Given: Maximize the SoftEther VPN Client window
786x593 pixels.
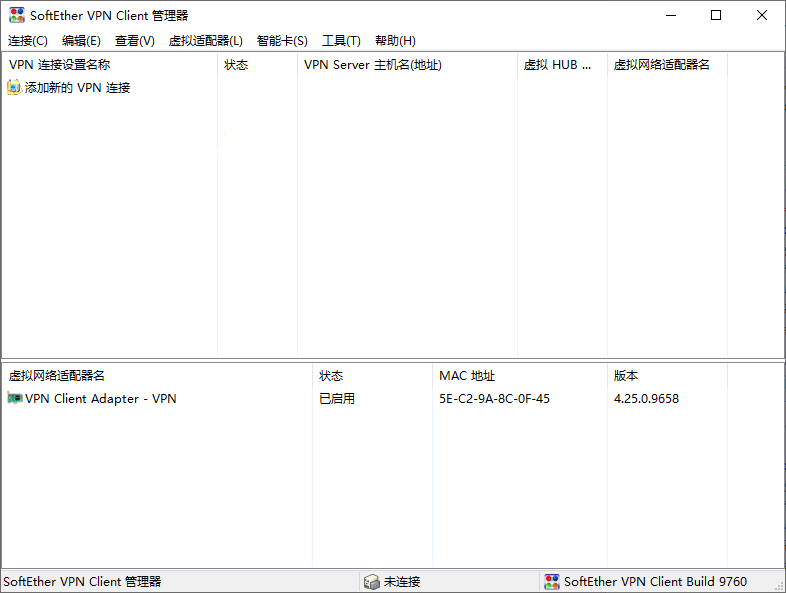Looking at the screenshot, I should (x=716, y=16).
